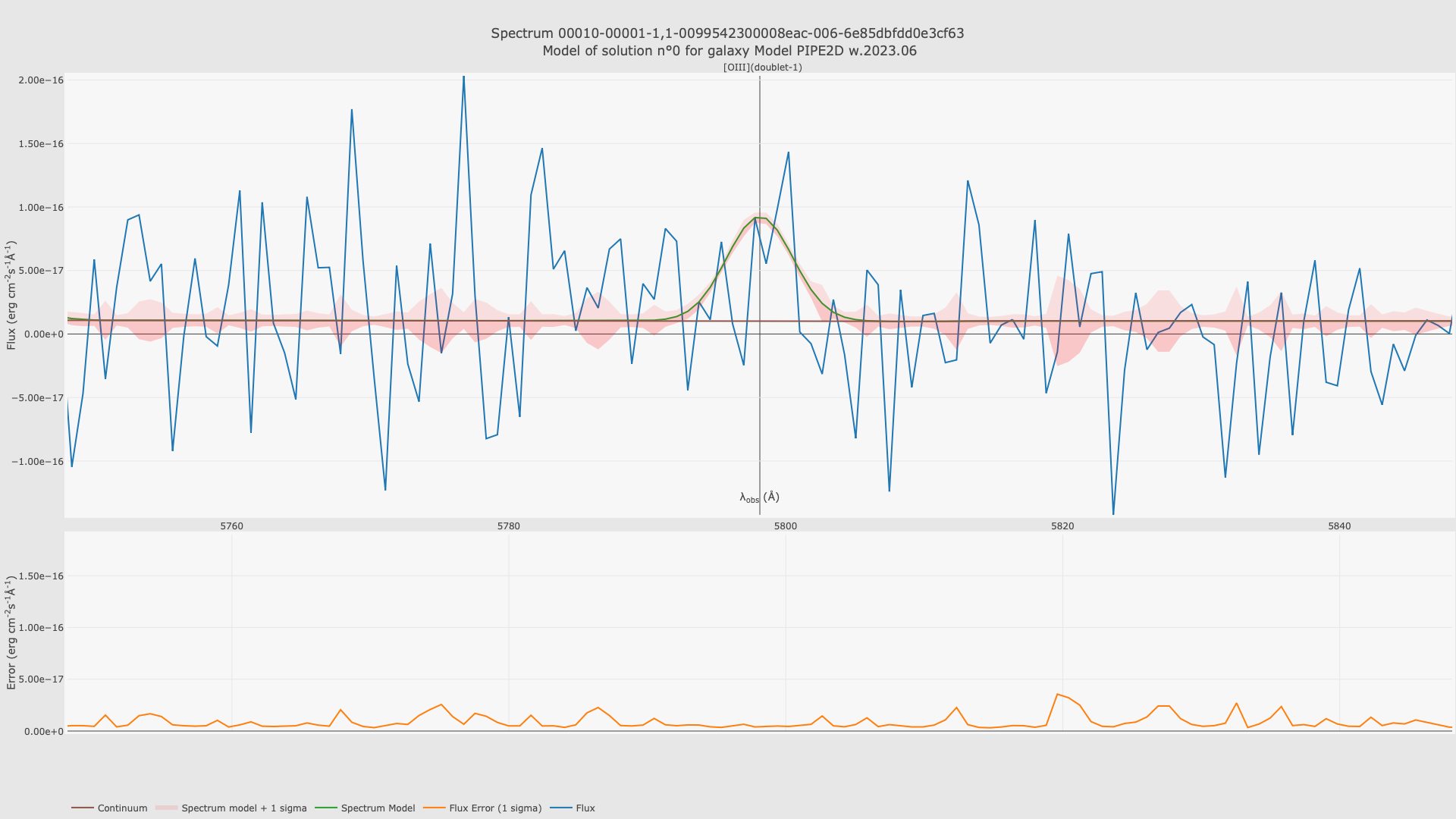Click the [OIII](doublet-1) line annotation

pyautogui.click(x=762, y=67)
